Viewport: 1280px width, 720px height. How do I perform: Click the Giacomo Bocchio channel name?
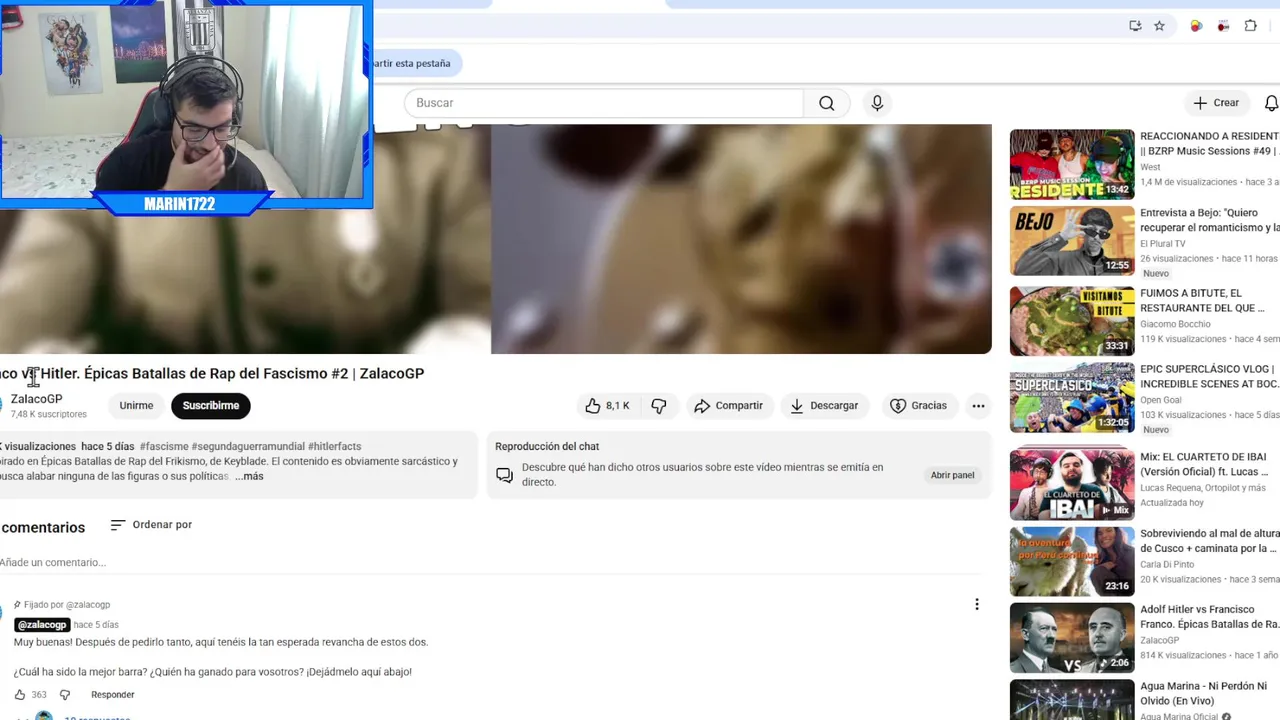[1175, 324]
